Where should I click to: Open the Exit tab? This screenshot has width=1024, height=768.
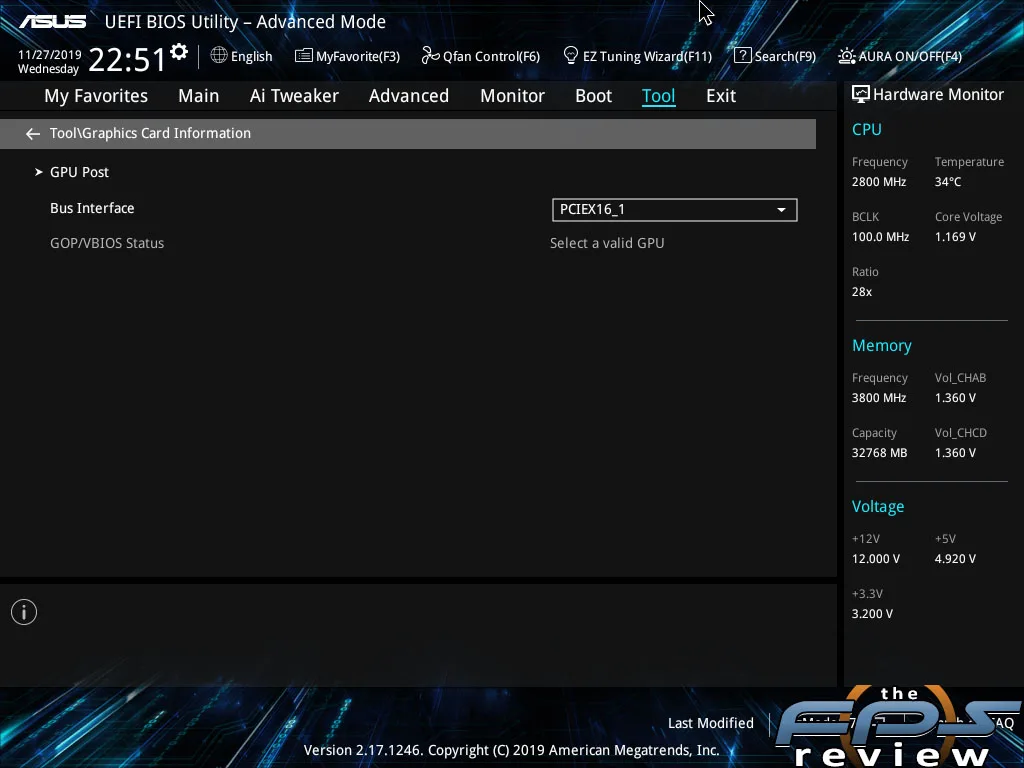[x=721, y=96]
